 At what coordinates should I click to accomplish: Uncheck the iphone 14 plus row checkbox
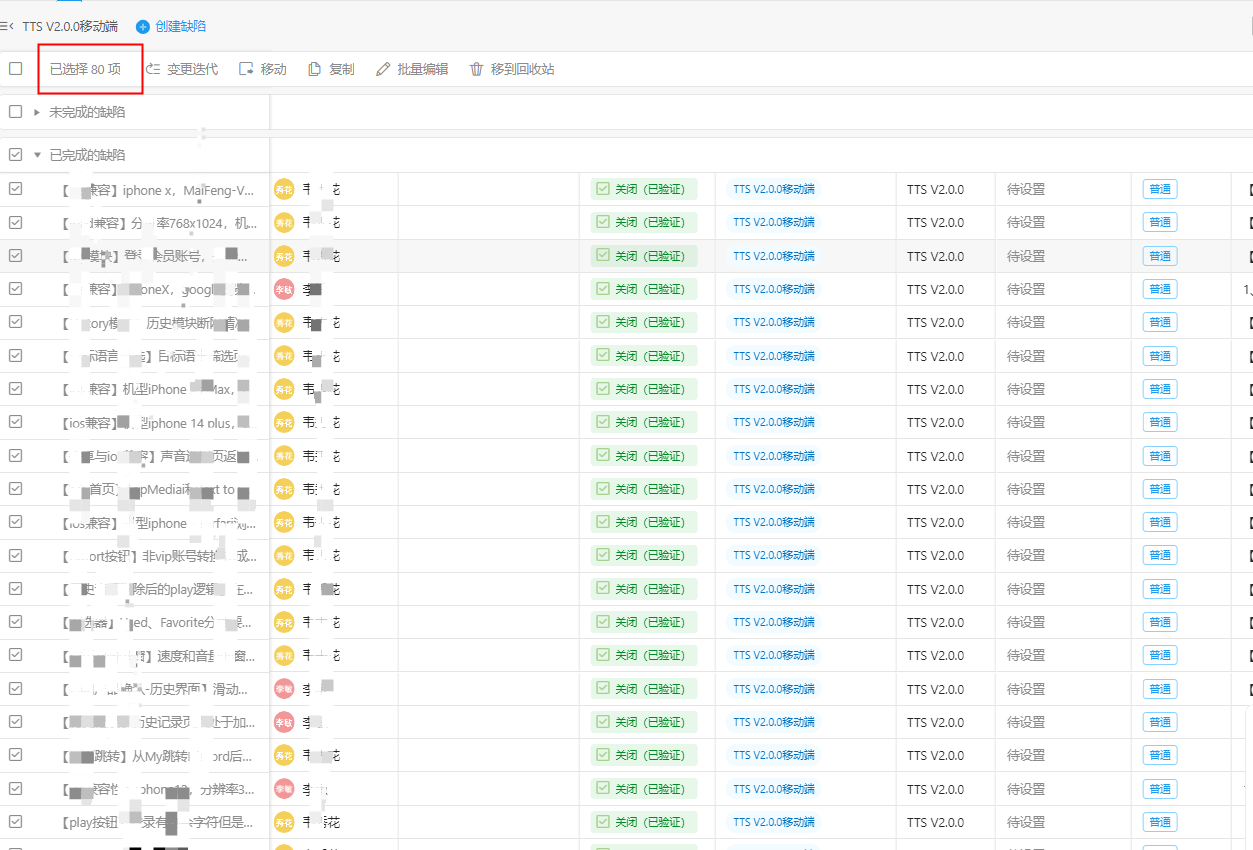pos(16,422)
